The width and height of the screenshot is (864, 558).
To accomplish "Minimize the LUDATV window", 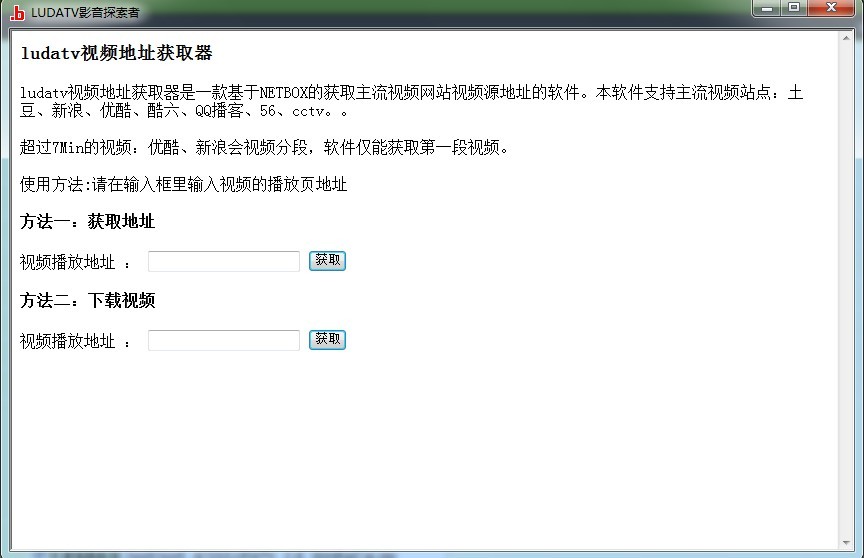I will [768, 8].
